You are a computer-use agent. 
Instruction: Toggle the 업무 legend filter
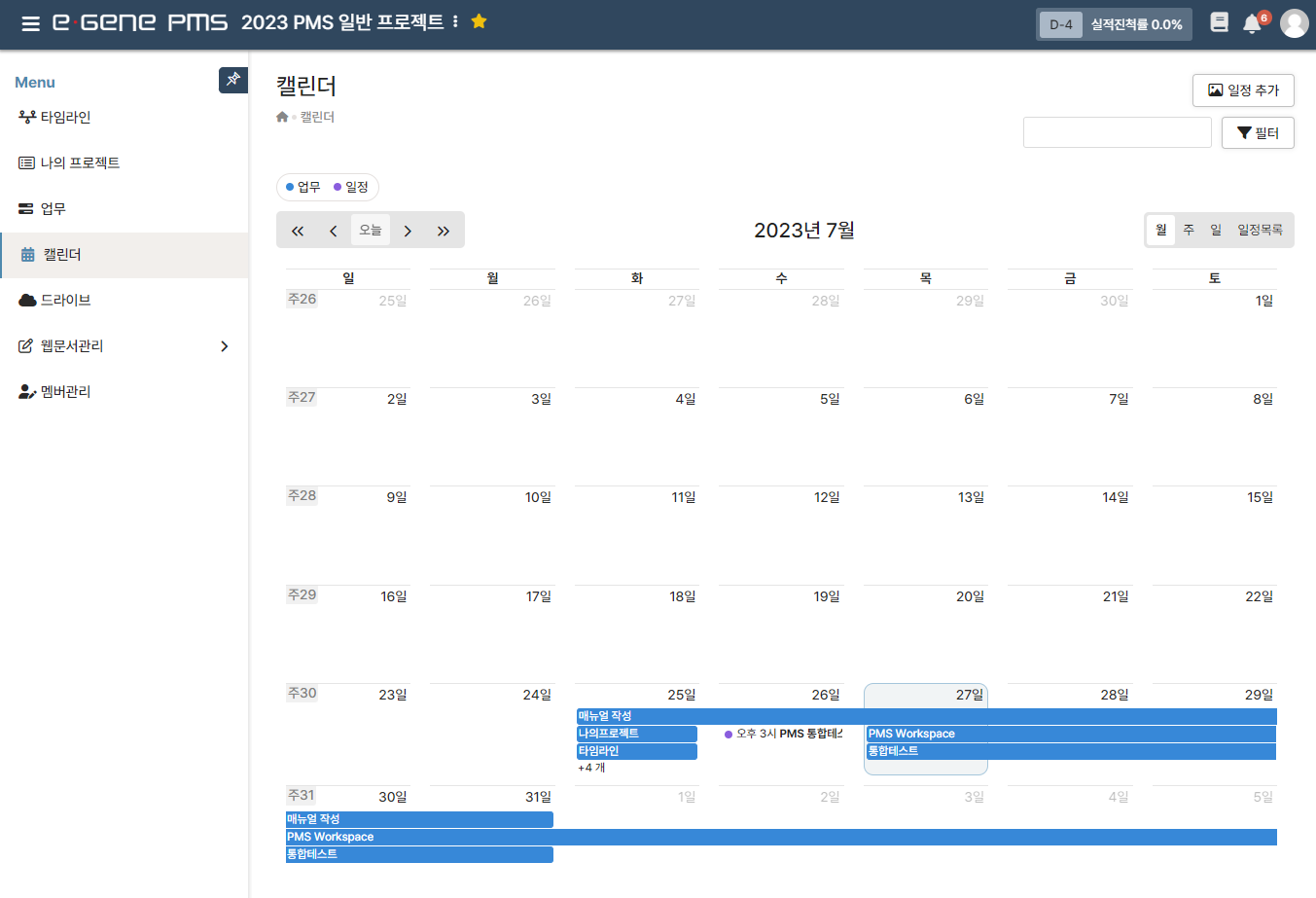tap(303, 187)
